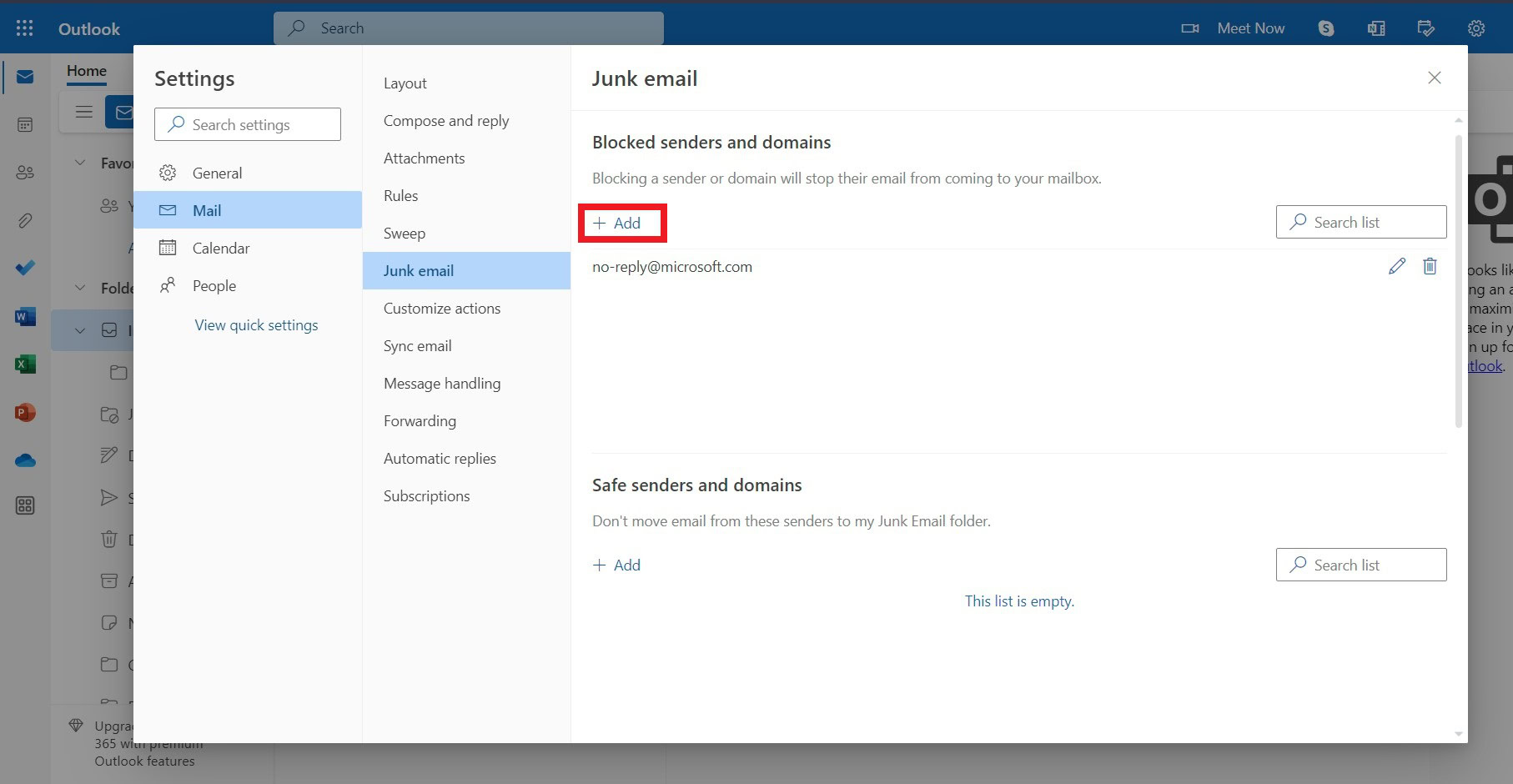This screenshot has width=1513, height=784.
Task: Launch Excel from the left rail
Action: tap(25, 364)
